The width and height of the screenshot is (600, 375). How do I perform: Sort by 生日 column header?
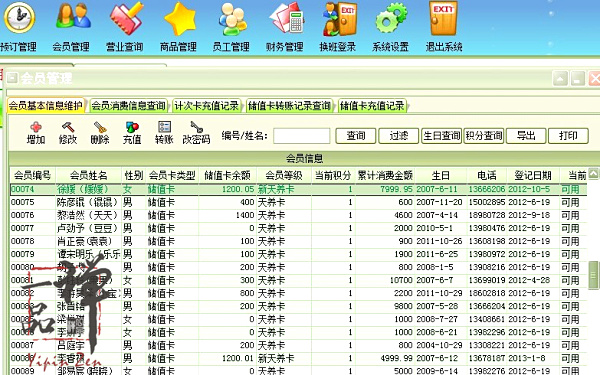(x=440, y=176)
